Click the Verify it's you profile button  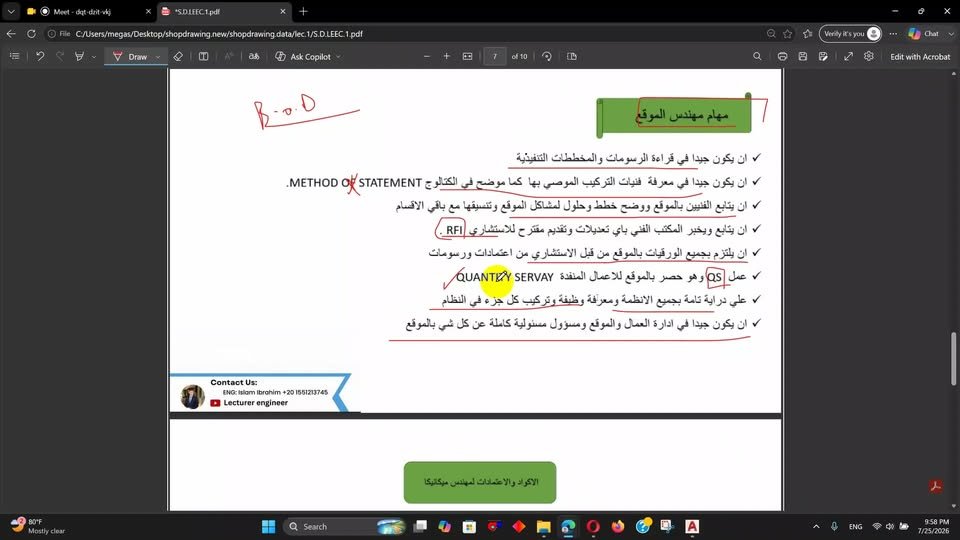[850, 34]
